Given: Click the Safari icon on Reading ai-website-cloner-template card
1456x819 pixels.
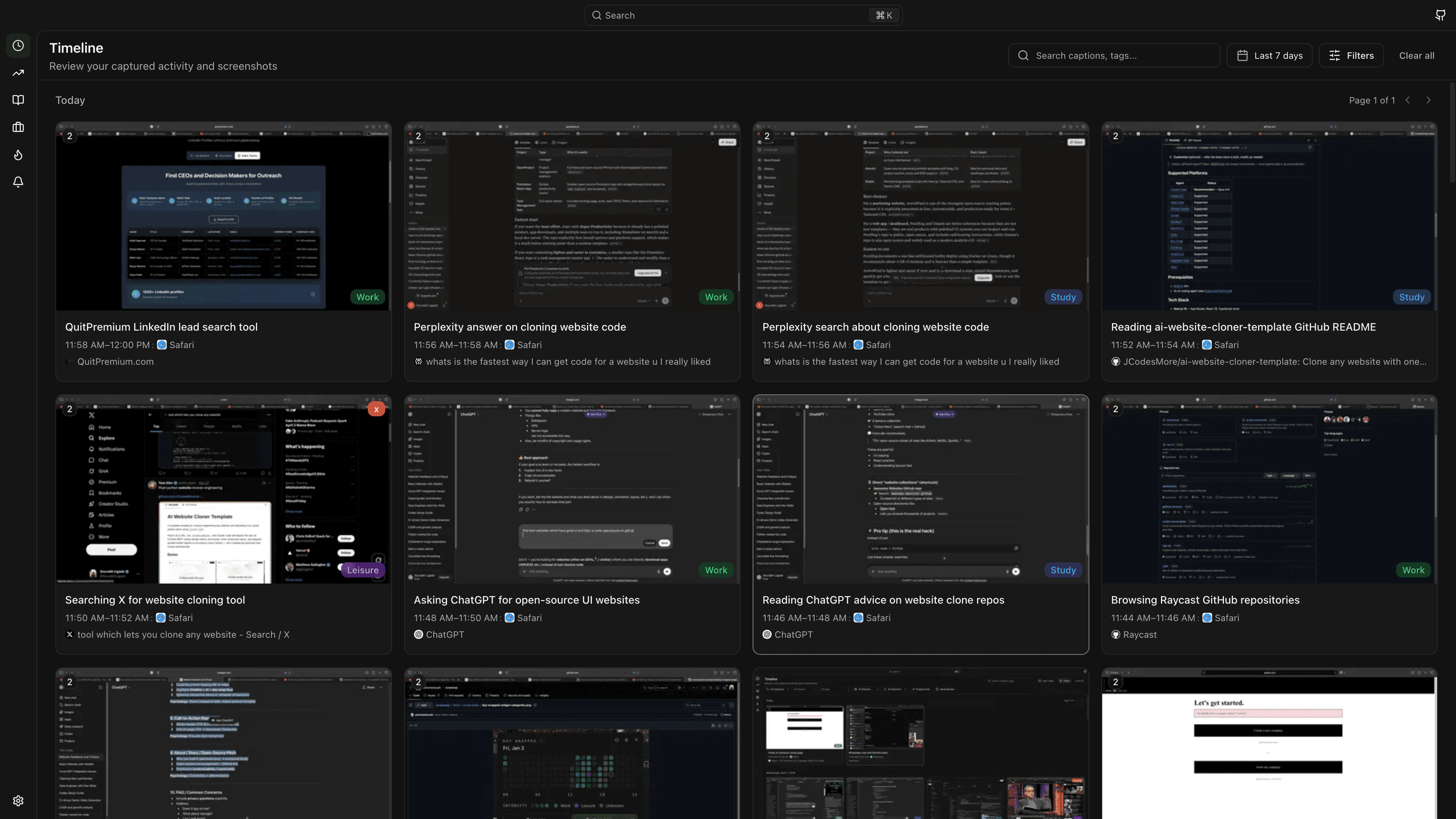Looking at the screenshot, I should click(x=1207, y=345).
